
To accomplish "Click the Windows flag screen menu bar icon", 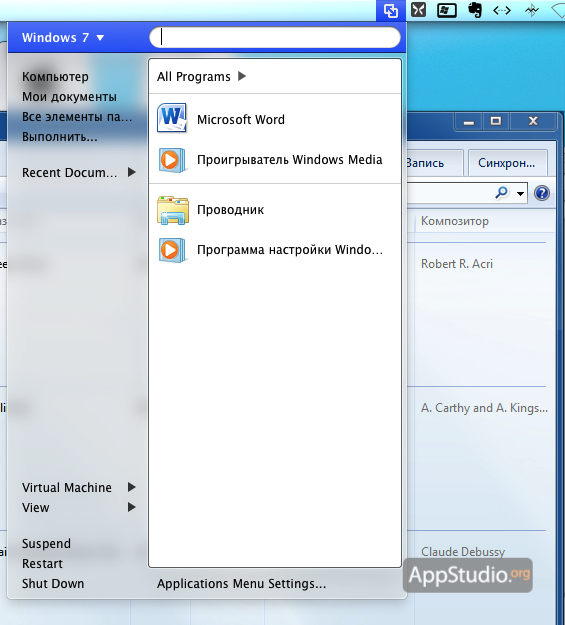I will [x=447, y=10].
